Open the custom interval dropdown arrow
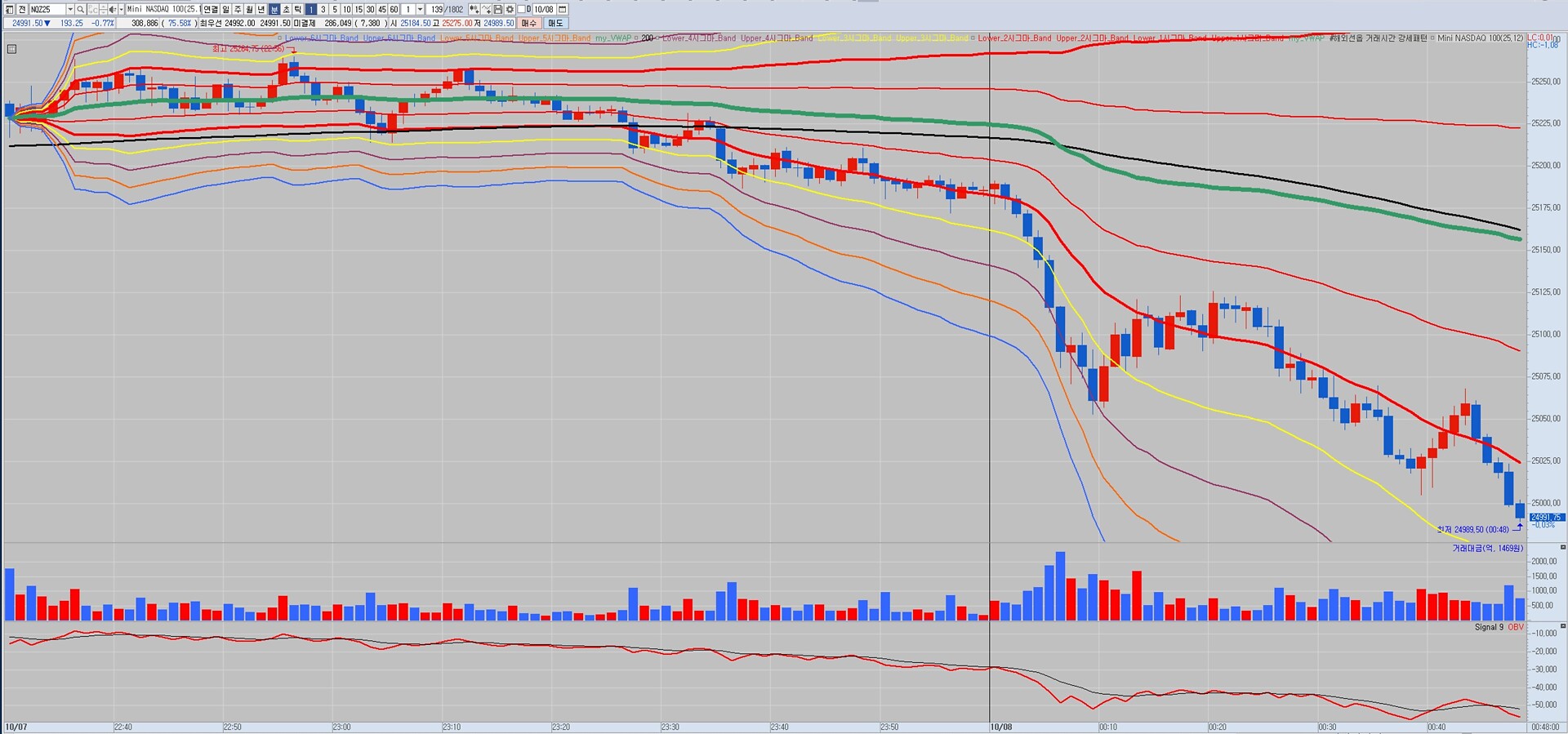1568x734 pixels. click(421, 9)
